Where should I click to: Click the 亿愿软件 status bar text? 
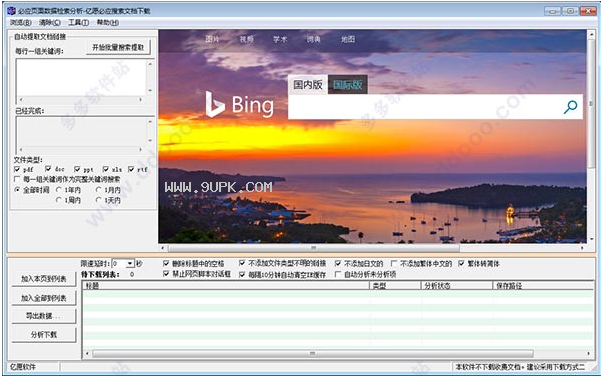point(23,367)
